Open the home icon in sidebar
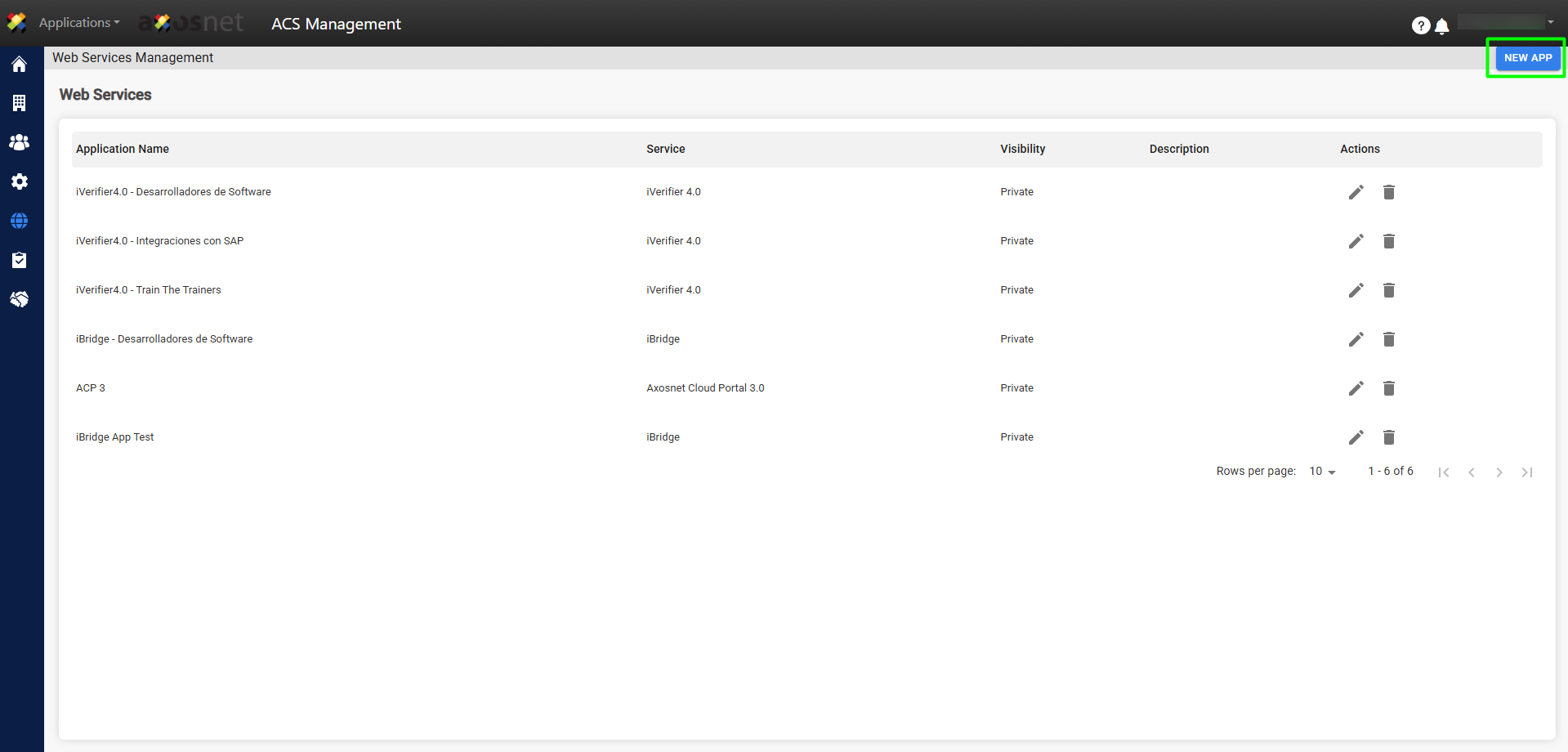 point(19,65)
